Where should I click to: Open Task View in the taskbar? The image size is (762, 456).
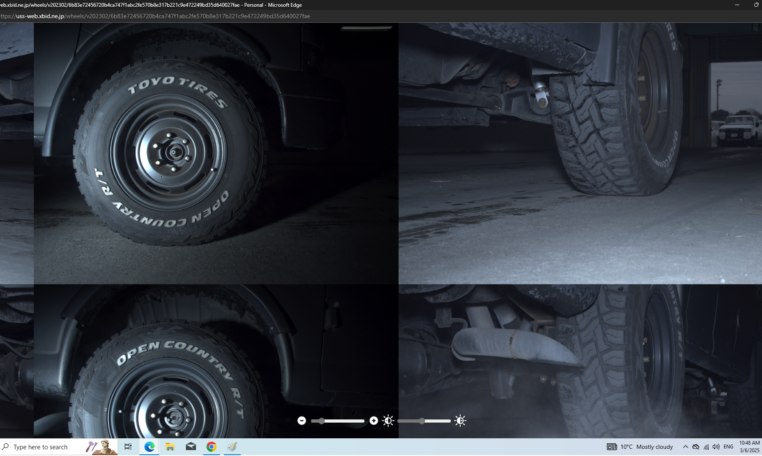[128, 447]
